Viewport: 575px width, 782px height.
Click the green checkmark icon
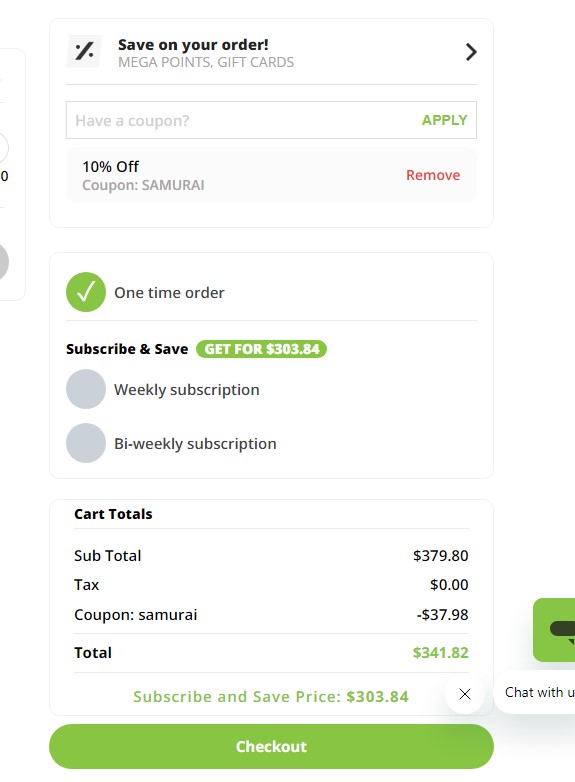pyautogui.click(x=86, y=292)
